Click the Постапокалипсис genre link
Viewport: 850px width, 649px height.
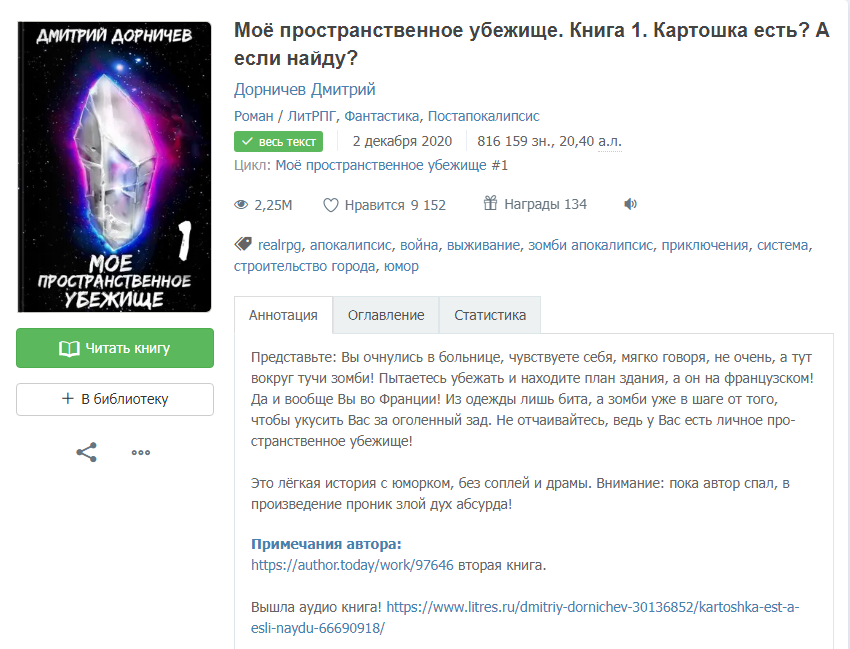tap(484, 116)
